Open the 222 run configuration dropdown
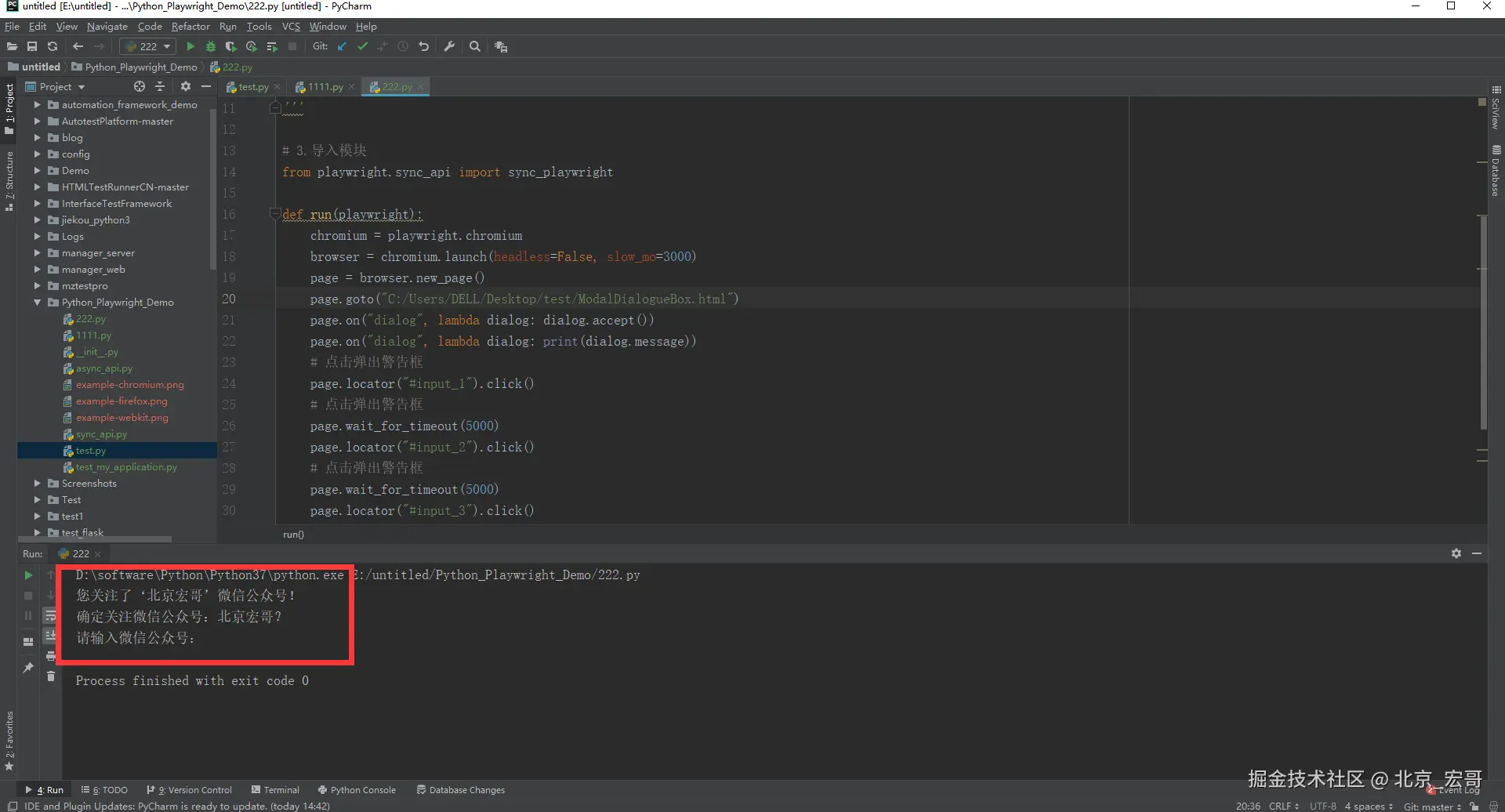The height and width of the screenshot is (812, 1505). pos(147,46)
